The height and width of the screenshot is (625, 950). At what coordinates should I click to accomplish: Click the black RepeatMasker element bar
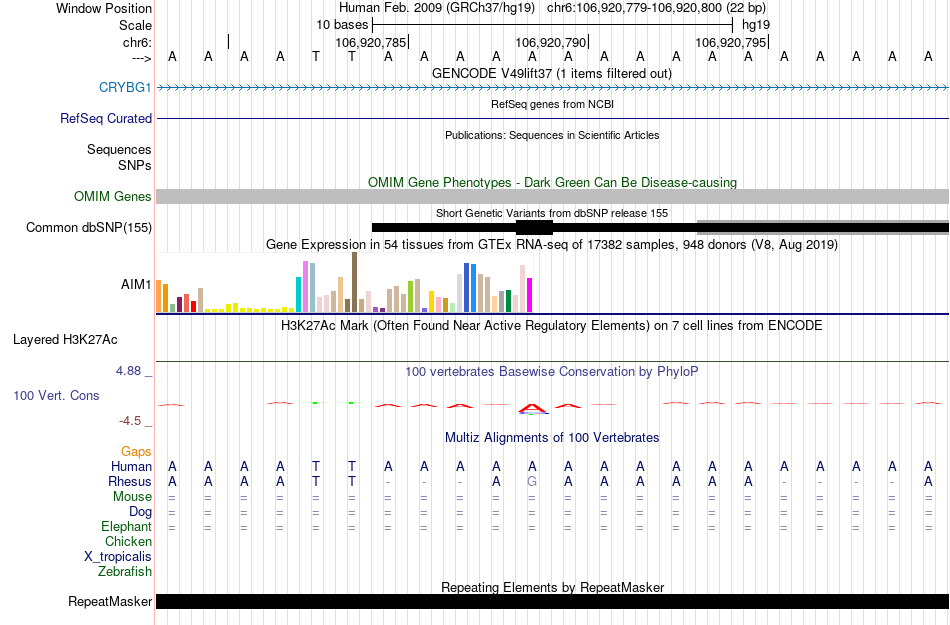click(553, 601)
